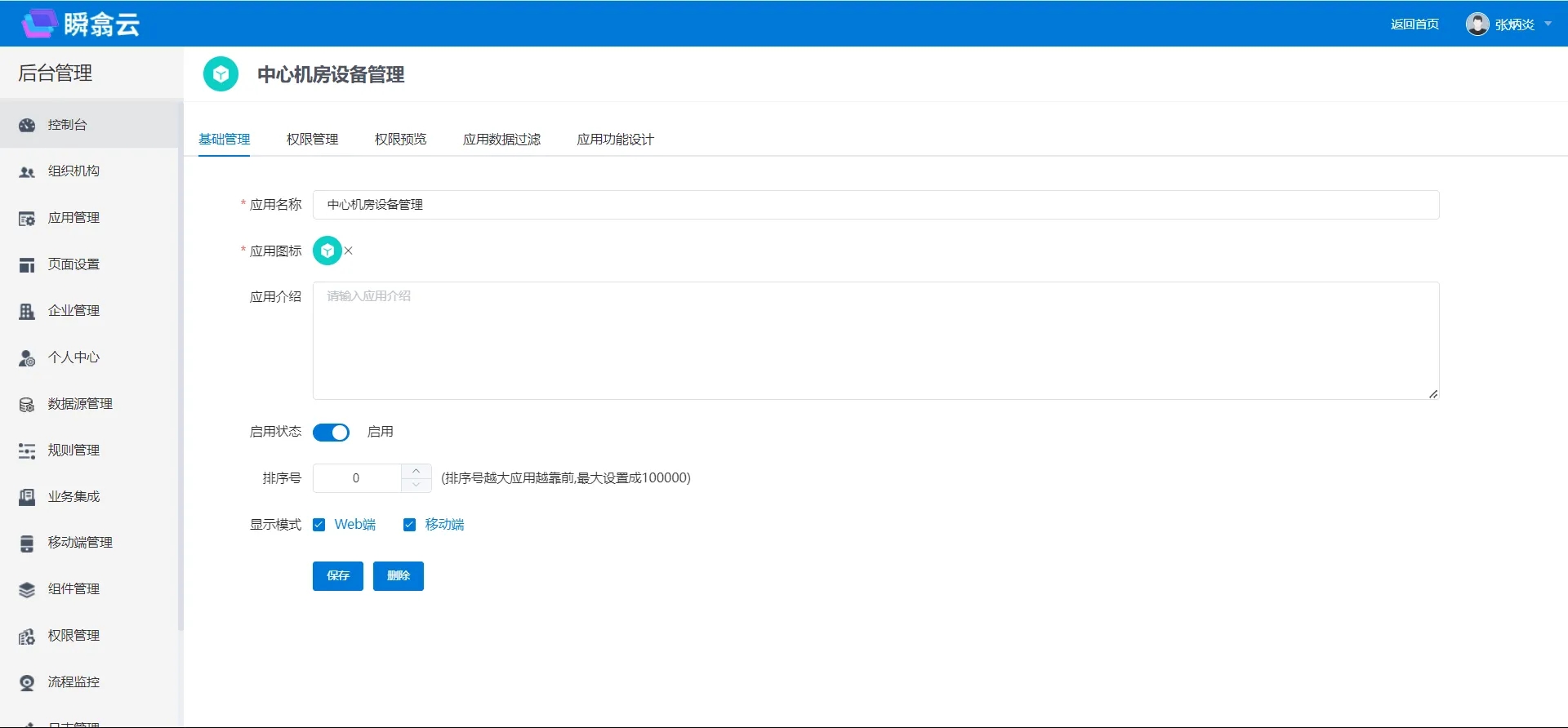Open the 应用功能设计 tab
The image size is (1568, 728).
[615, 139]
